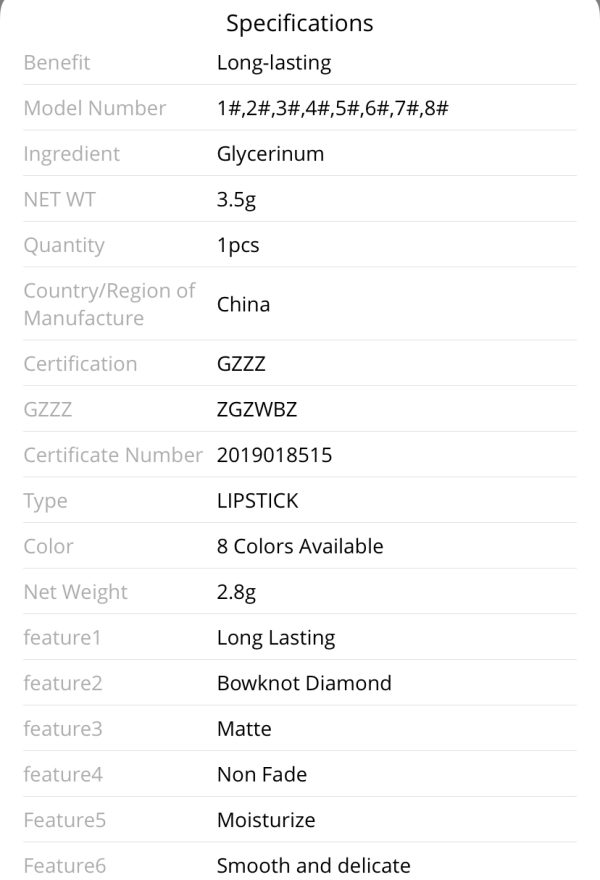Select the ZGZWBZ value
Viewport: 600px width, 880px height.
(257, 410)
